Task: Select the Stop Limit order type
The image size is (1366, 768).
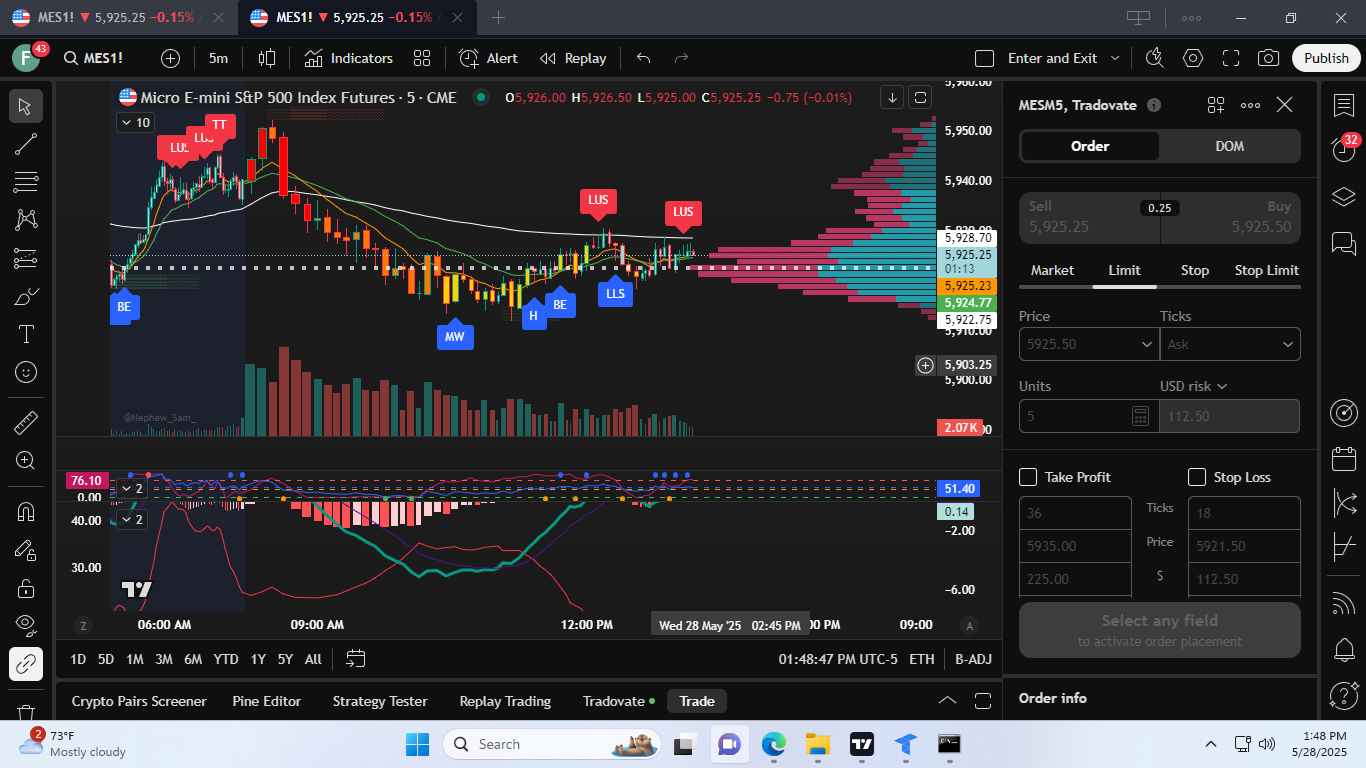Action: click(x=1265, y=270)
